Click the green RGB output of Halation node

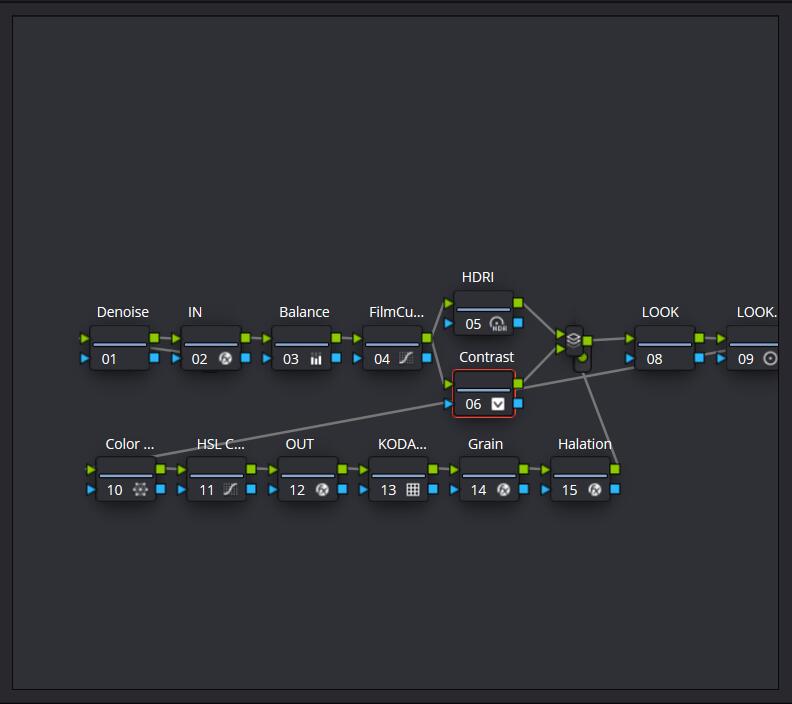(614, 468)
